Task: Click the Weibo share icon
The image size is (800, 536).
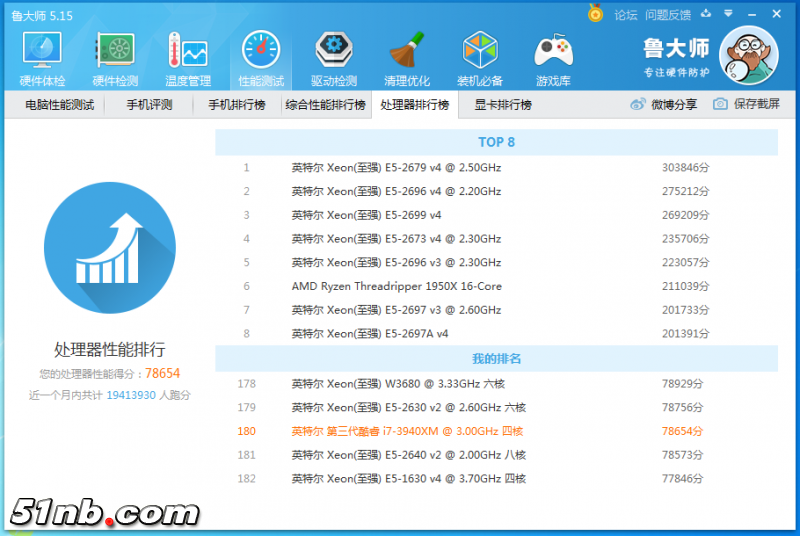Action: tap(638, 105)
